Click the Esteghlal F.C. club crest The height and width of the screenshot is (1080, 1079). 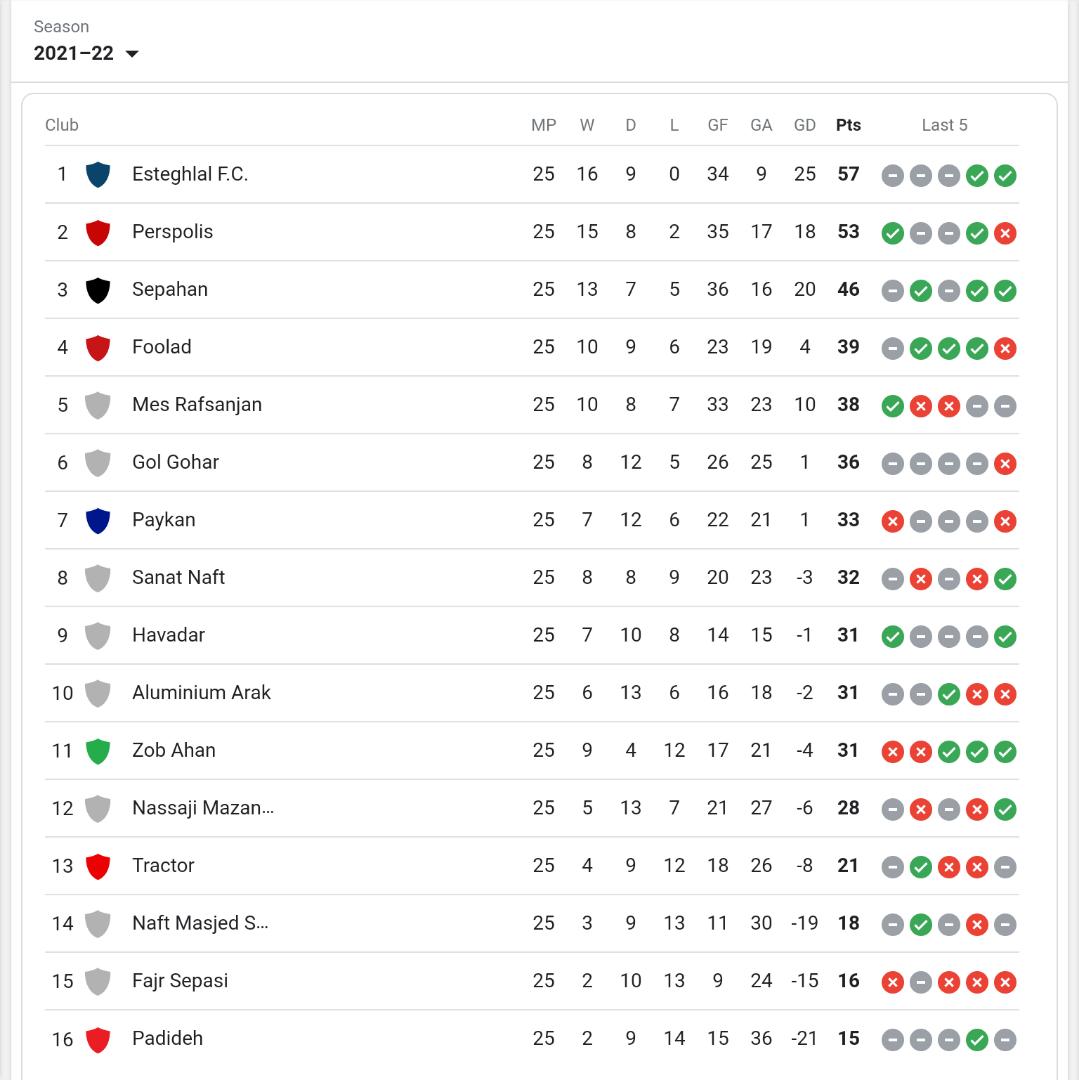tap(97, 175)
